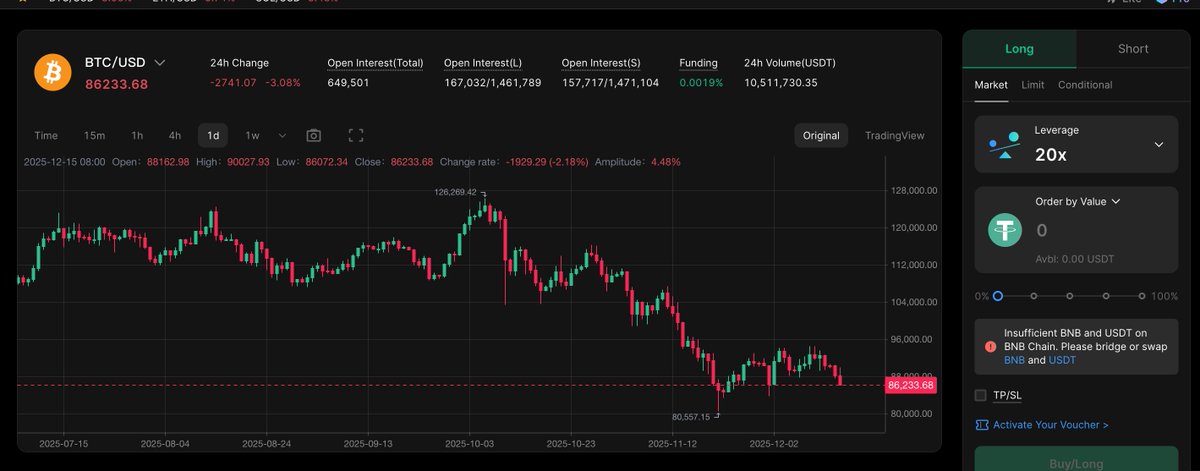Expand the timeframe dropdown next to 1w

(x=283, y=135)
